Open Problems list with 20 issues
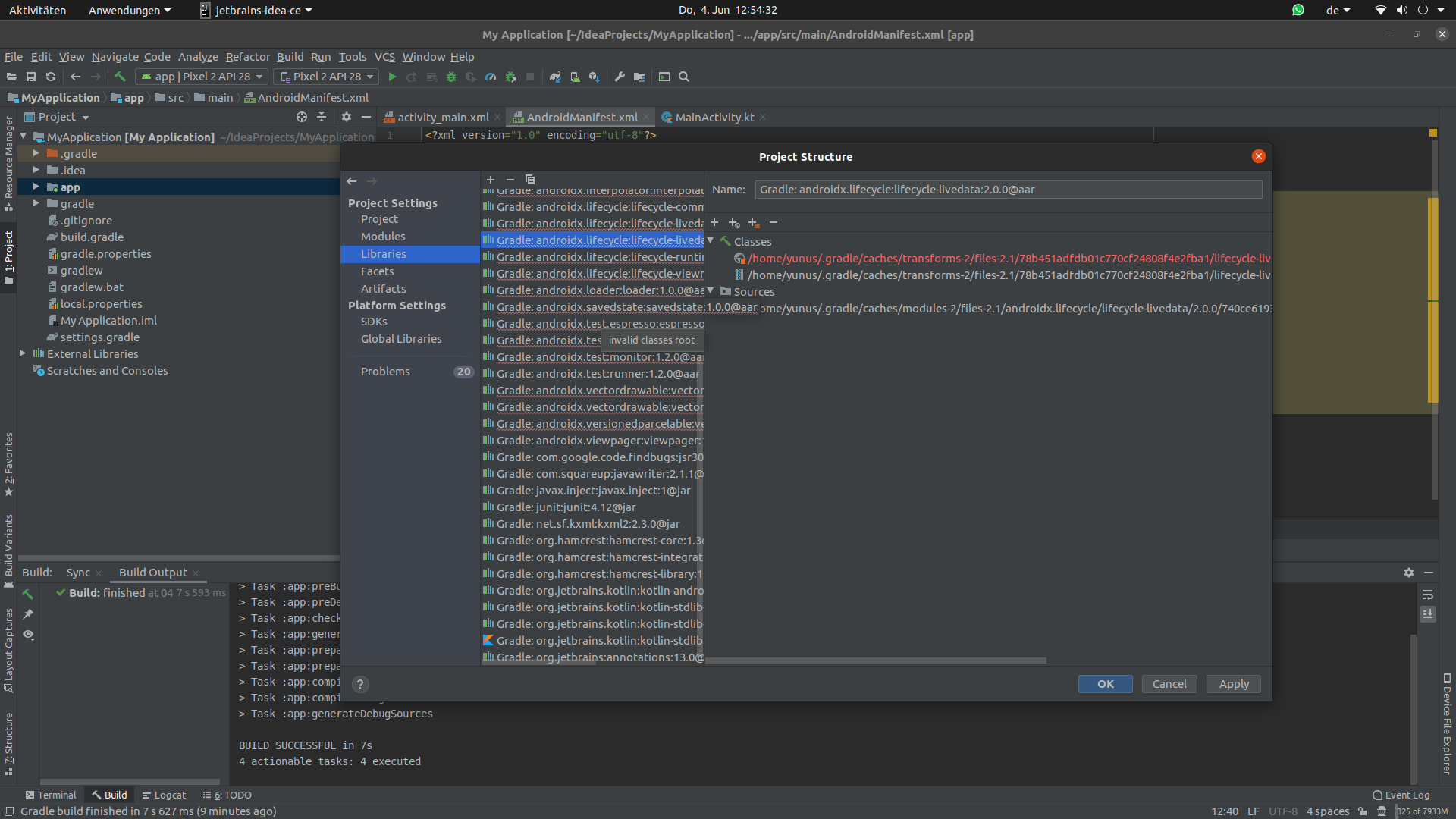 pyautogui.click(x=410, y=372)
